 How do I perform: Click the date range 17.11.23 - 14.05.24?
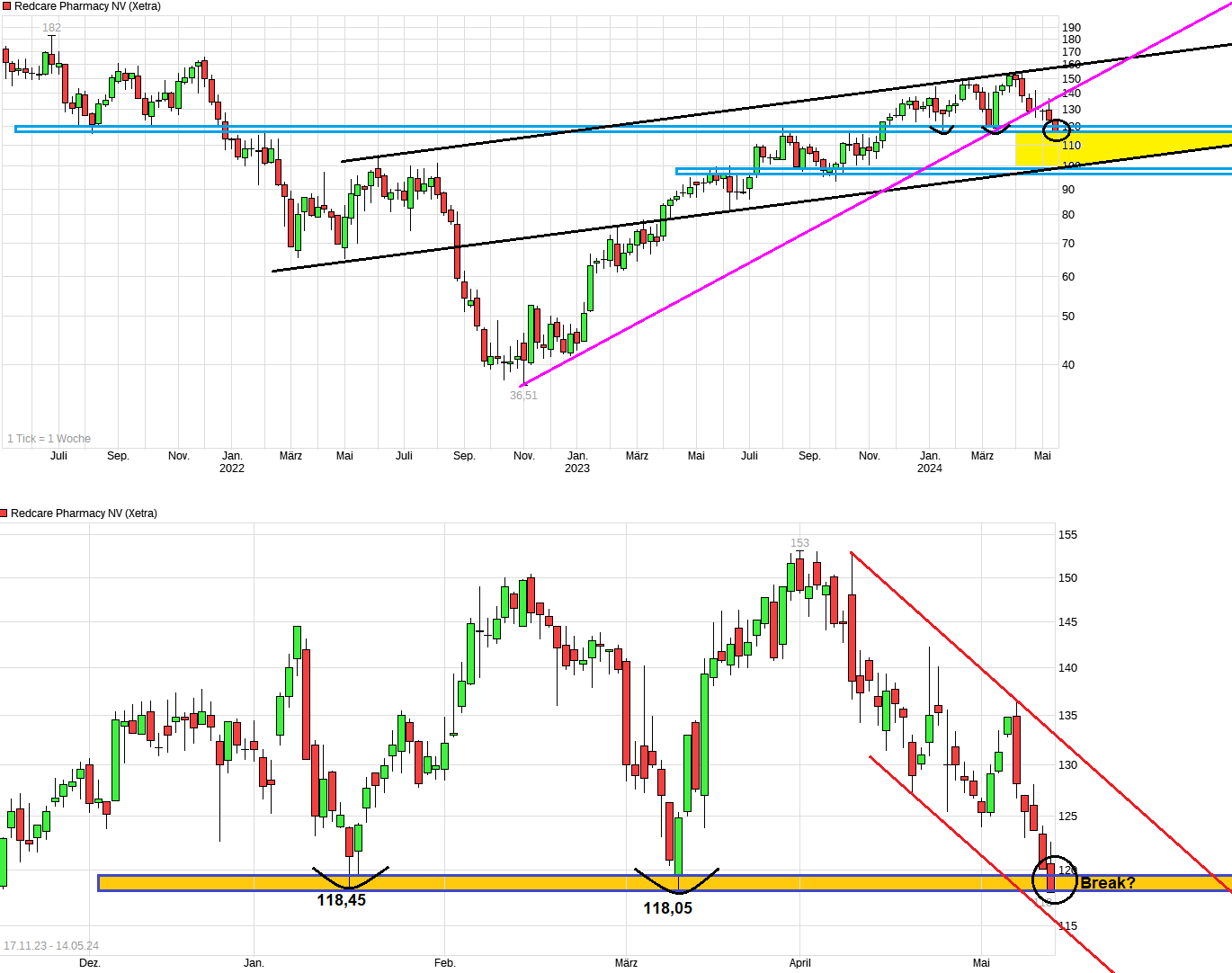point(51,946)
